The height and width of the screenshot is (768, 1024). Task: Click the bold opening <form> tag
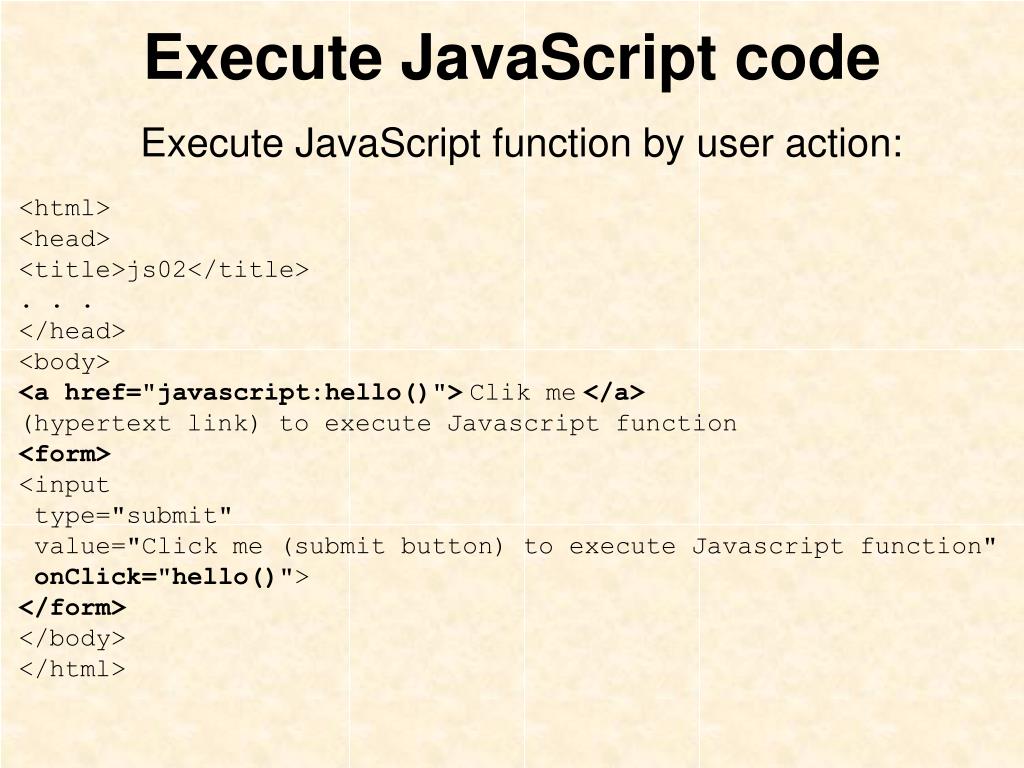pyautogui.click(x=65, y=454)
